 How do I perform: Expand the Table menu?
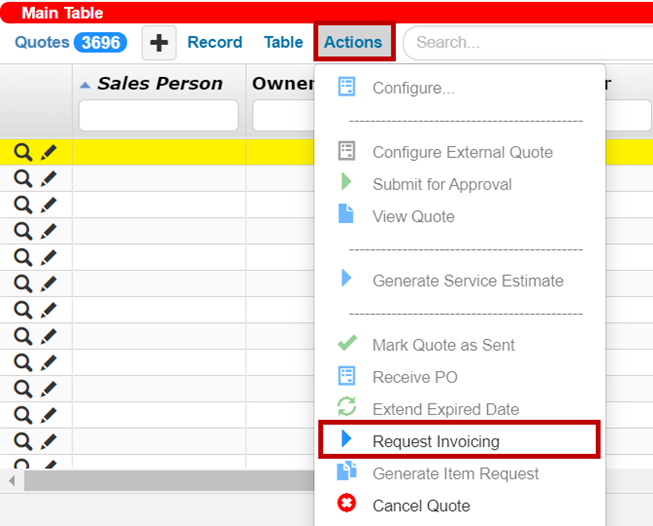283,42
